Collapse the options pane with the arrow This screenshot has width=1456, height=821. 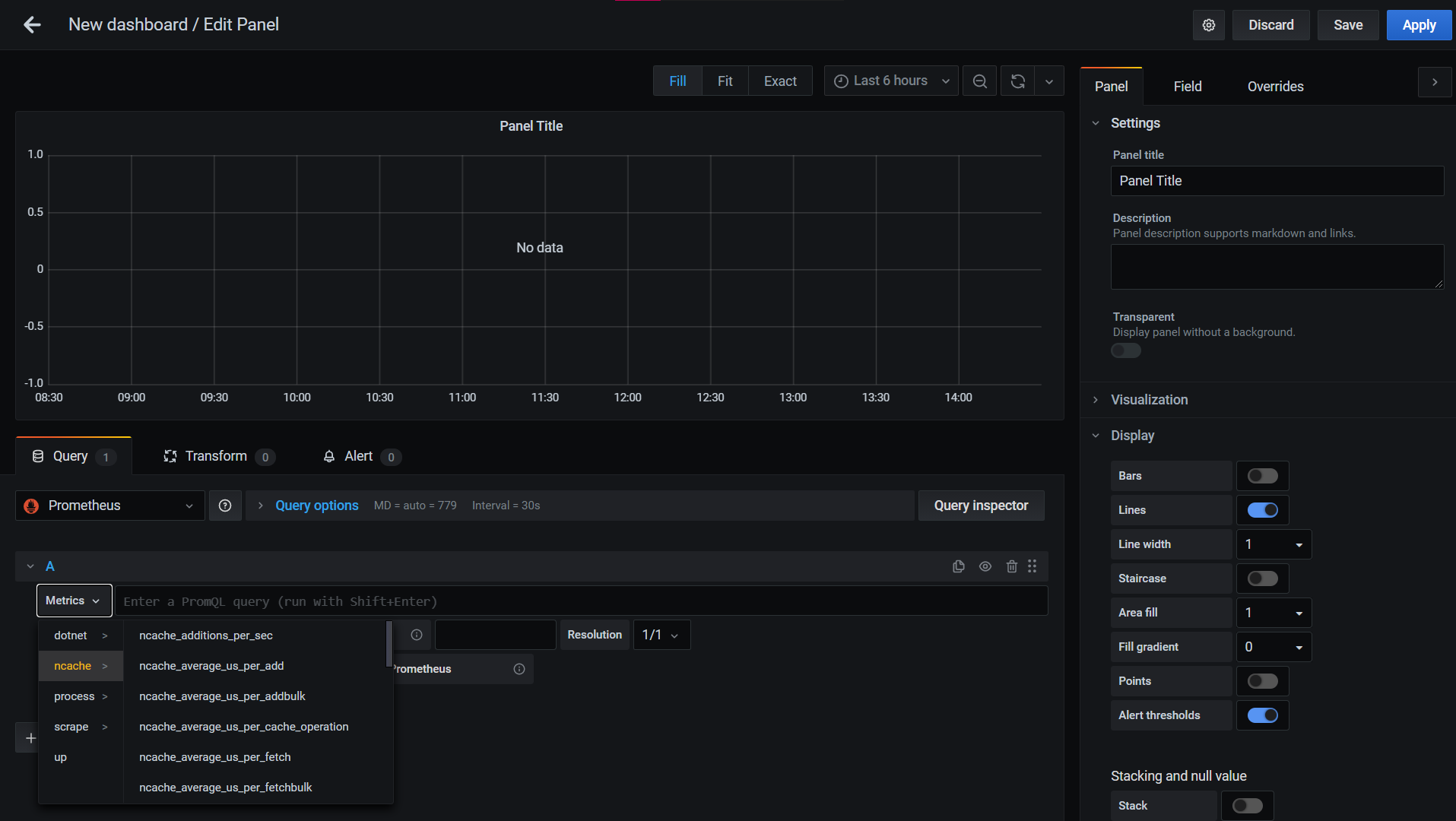coord(1435,82)
